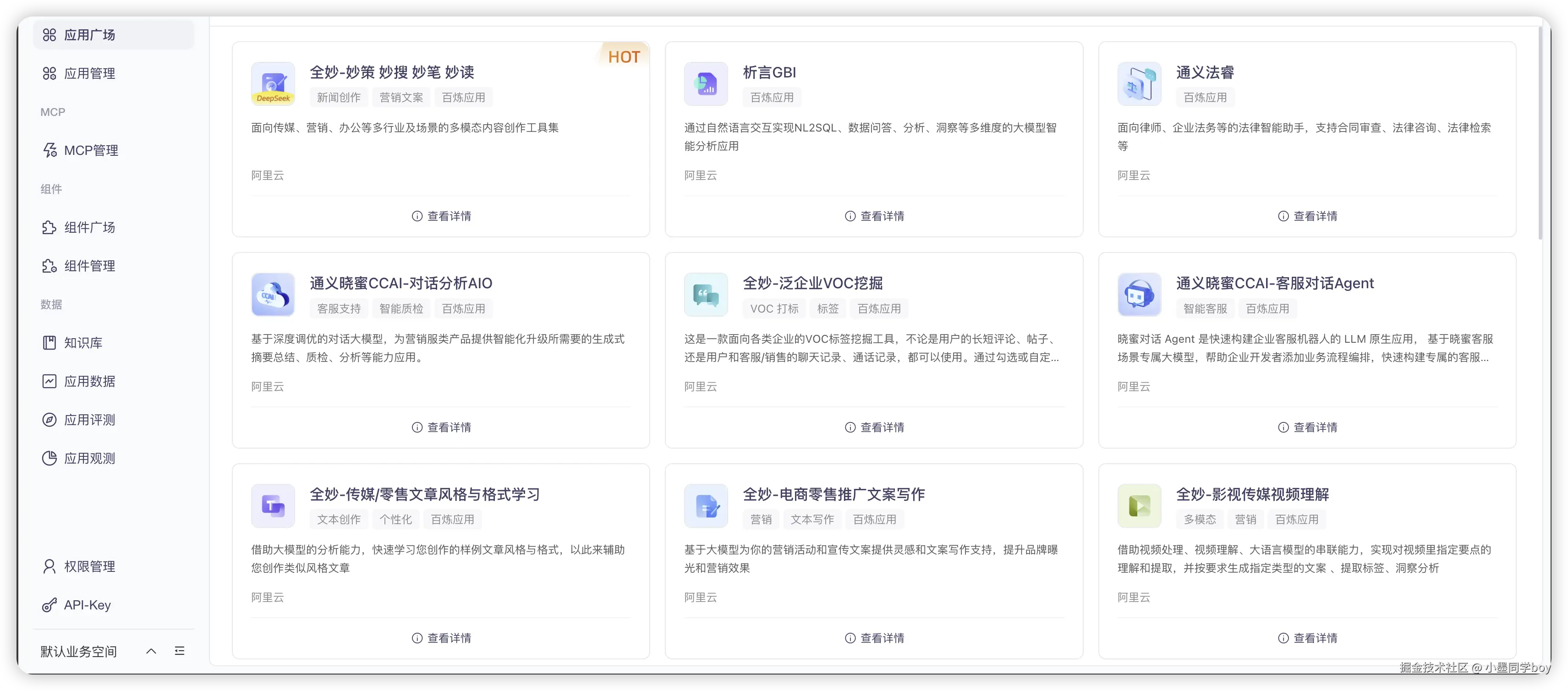Click the 全妙-泛企业VOC挖掘 chat icon
This screenshot has width=1568, height=691.
(x=706, y=295)
